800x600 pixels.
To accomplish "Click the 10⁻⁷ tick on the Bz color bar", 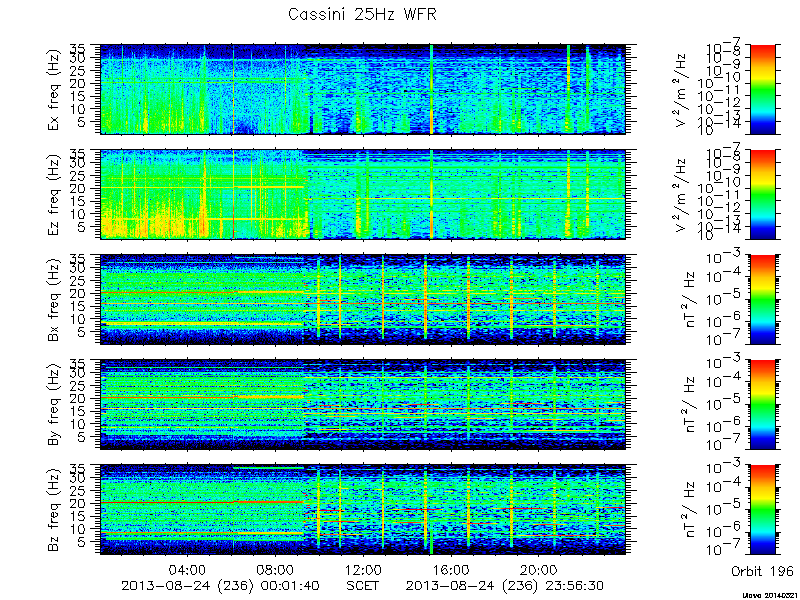I will point(724,550).
